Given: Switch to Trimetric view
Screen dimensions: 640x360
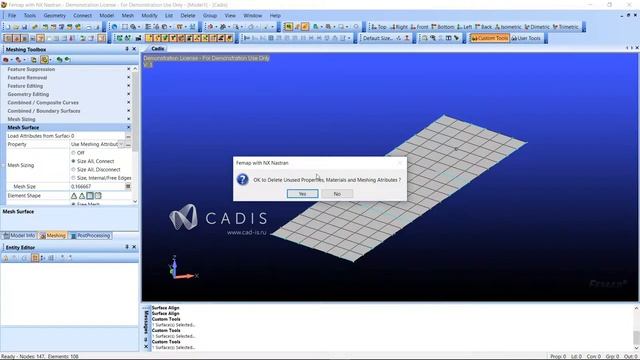Looking at the screenshot, I should 565,27.
